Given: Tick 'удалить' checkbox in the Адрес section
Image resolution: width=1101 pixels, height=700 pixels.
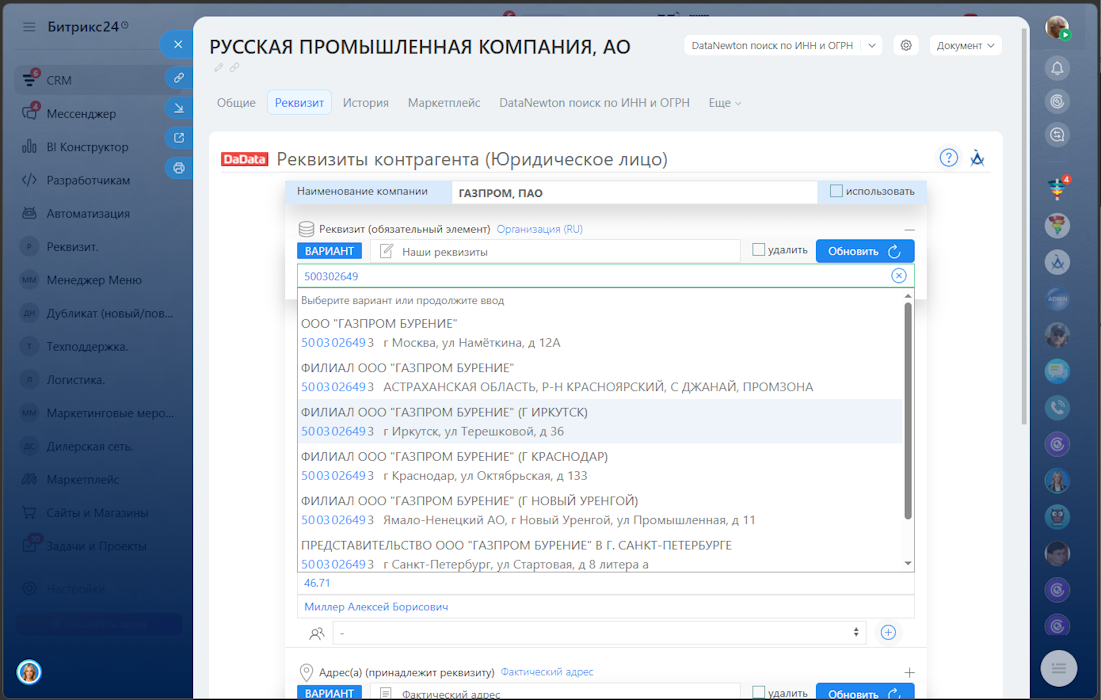Looking at the screenshot, I should tap(758, 692).
